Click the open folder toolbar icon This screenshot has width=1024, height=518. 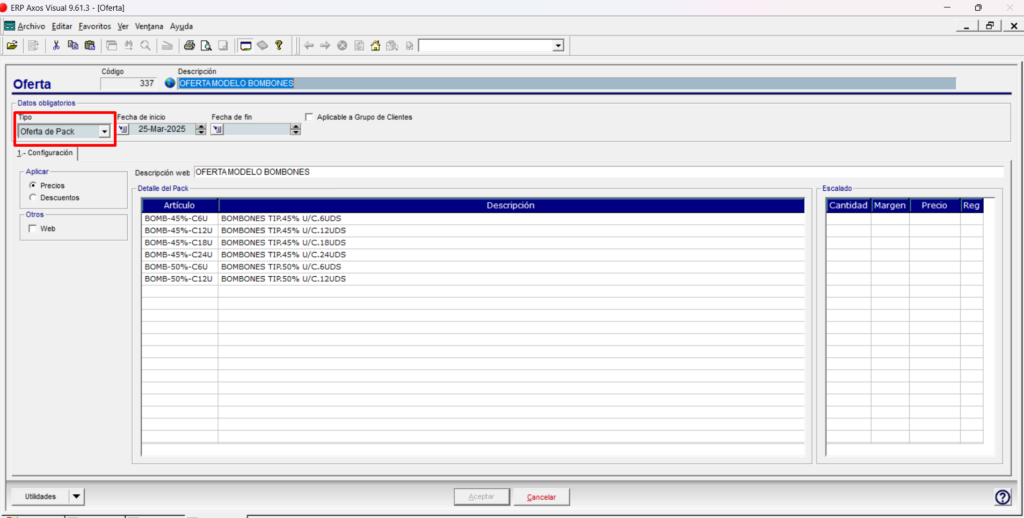tap(11, 46)
